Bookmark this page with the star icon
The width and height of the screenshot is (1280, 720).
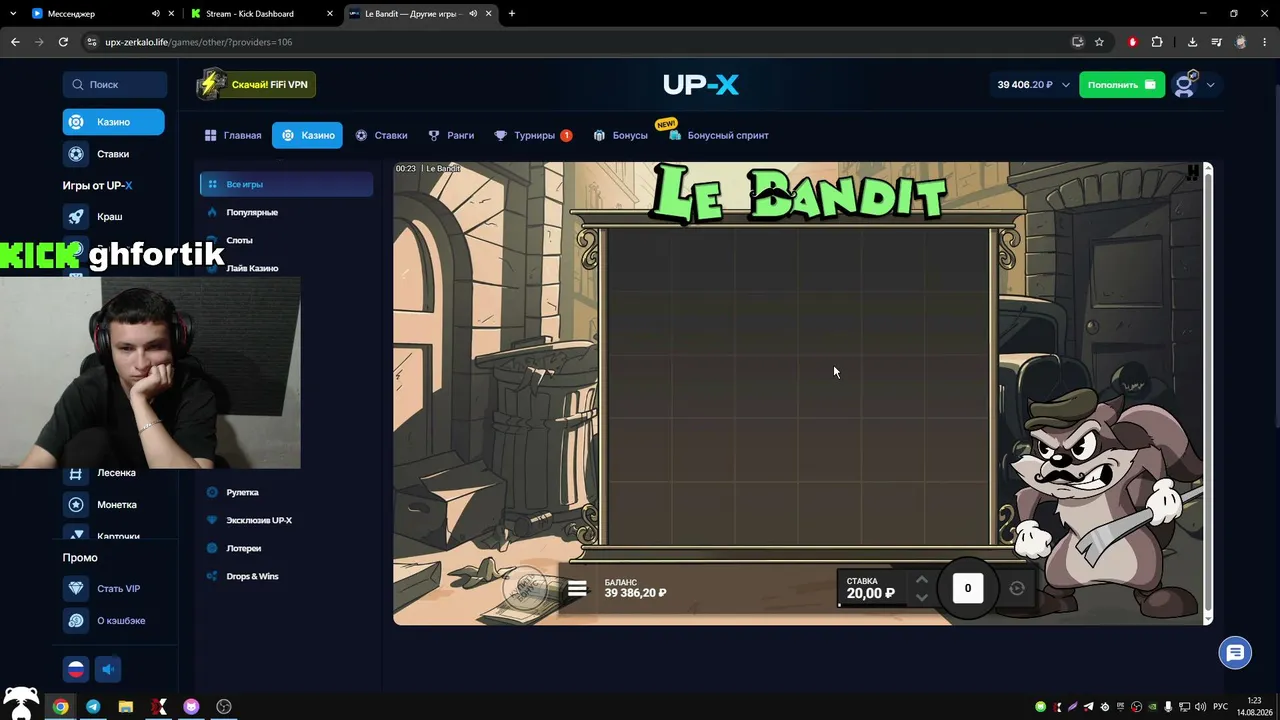click(1099, 42)
